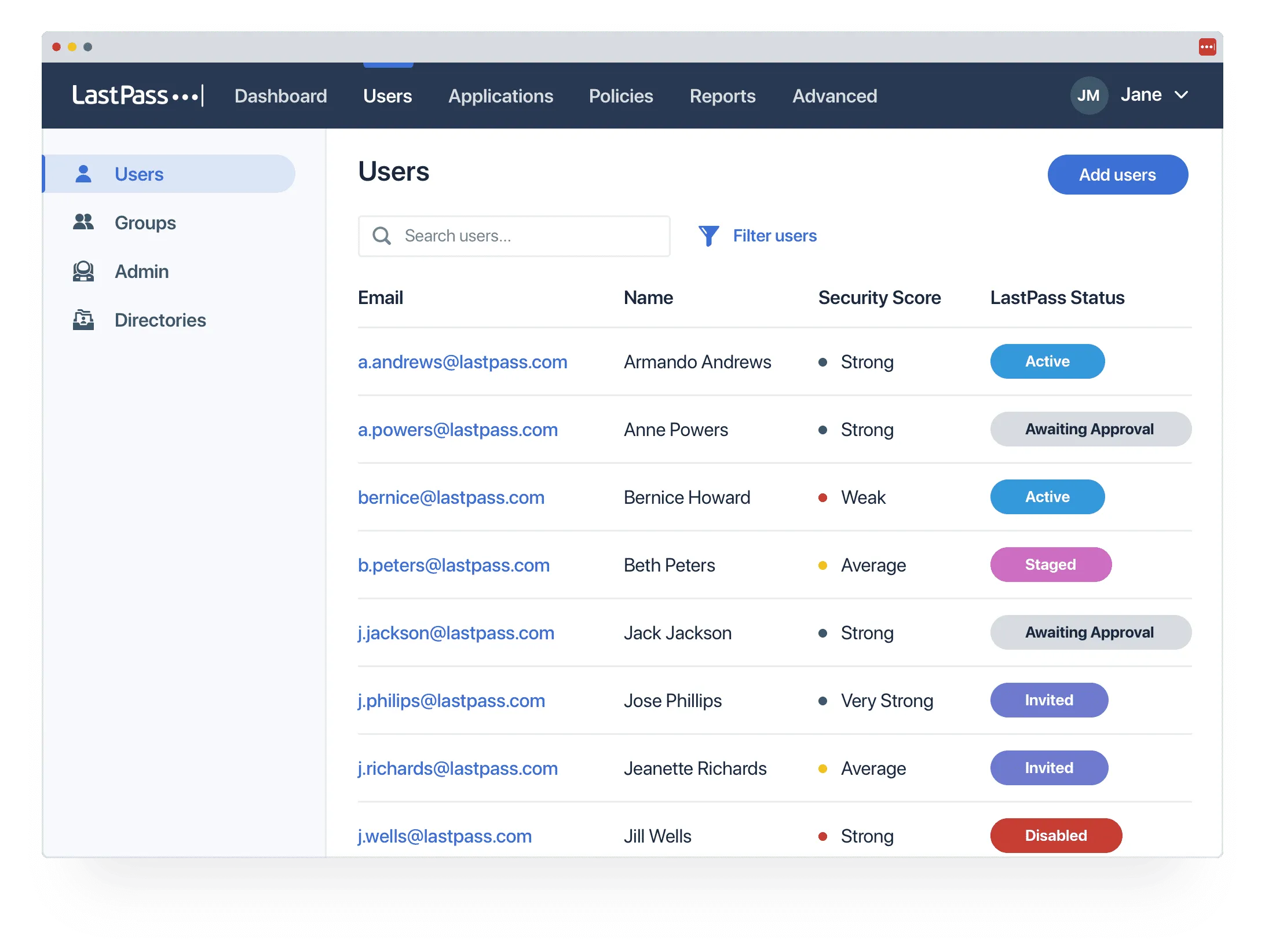Click Beth Peters' Staged status badge

point(1051,565)
